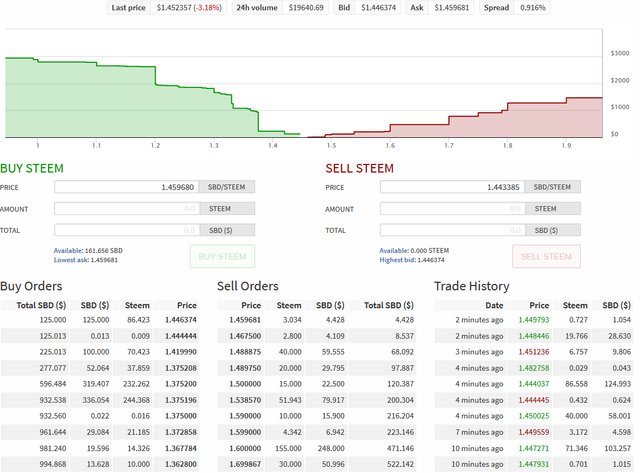640x473 pixels.
Task: Click trade history price 1.444445
Action: pos(533,400)
